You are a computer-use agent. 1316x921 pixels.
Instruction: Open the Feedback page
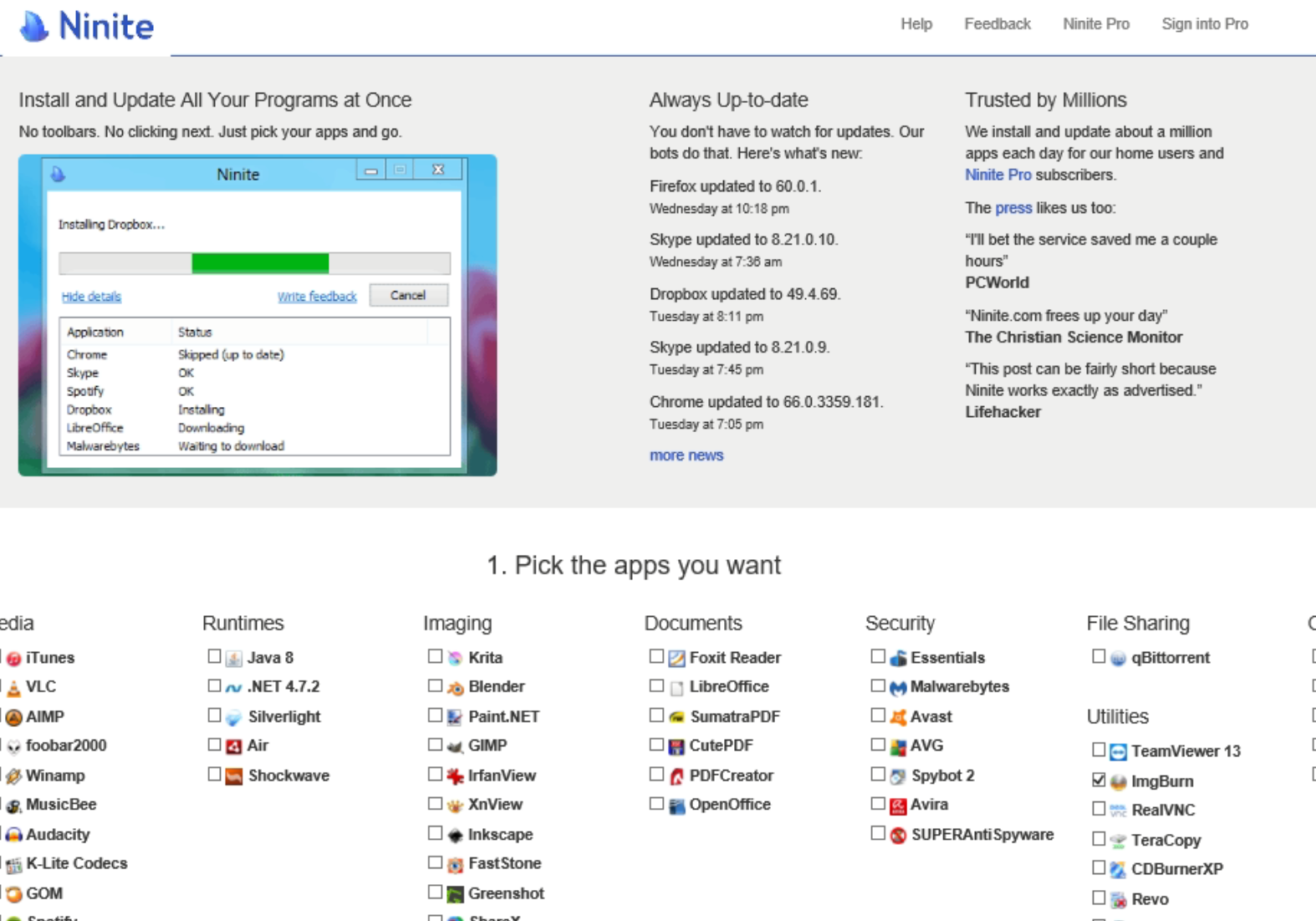point(997,24)
